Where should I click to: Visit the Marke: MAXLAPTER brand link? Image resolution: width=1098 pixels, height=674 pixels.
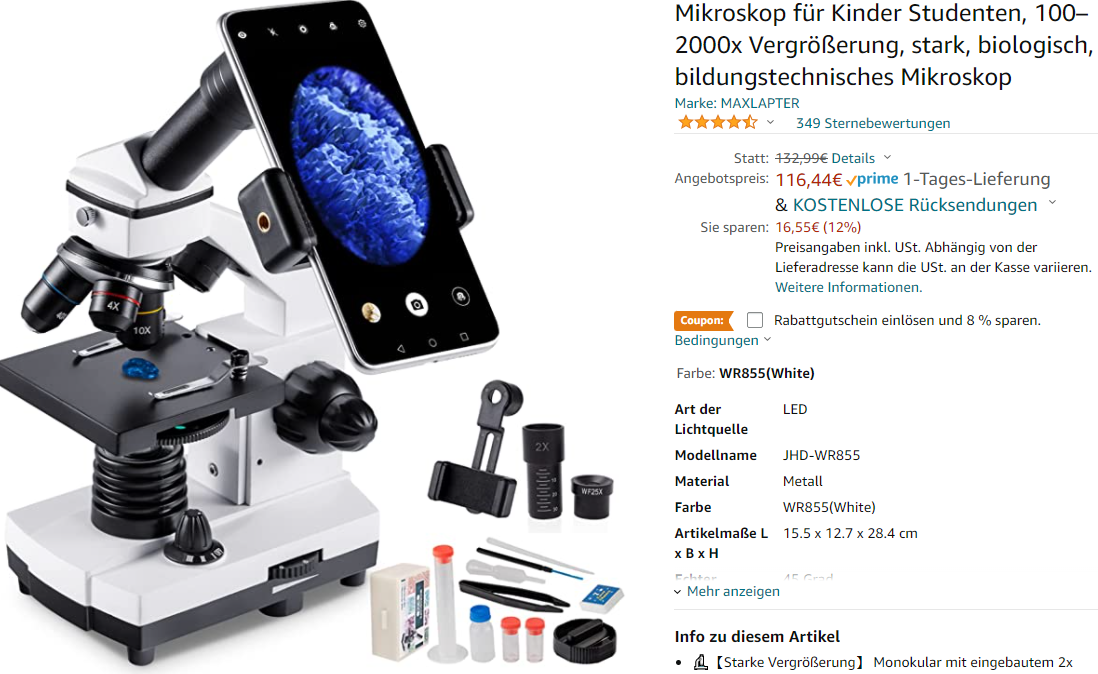tap(737, 103)
